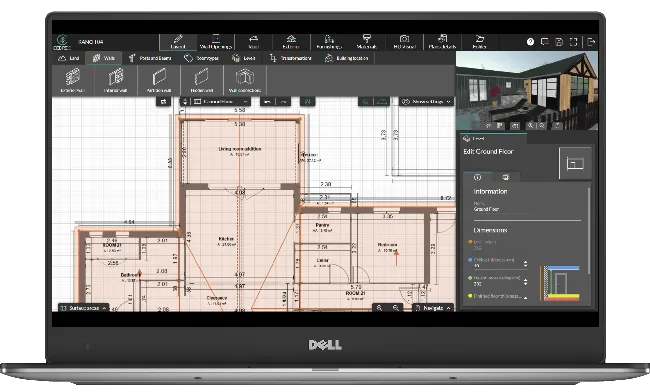Open the Plans details step
Image resolution: width=650 pixels, height=392 pixels.
[x=442, y=42]
